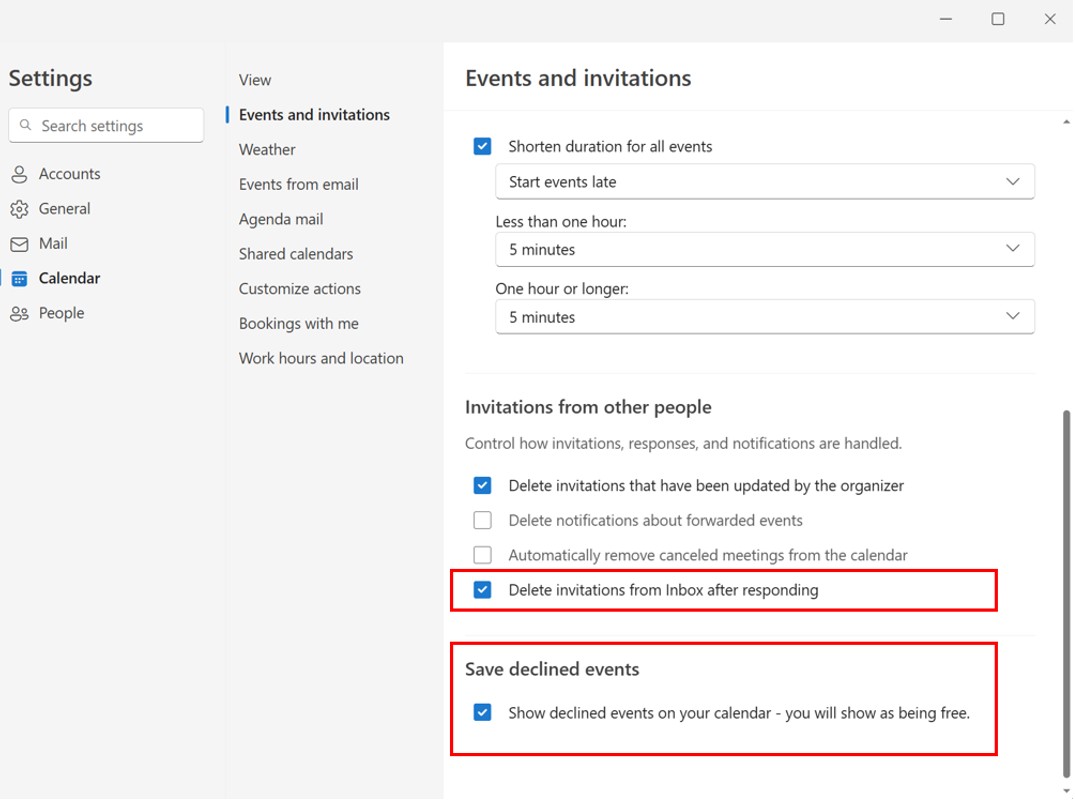
Task: Open Agenda mail settings
Action: [x=280, y=219]
